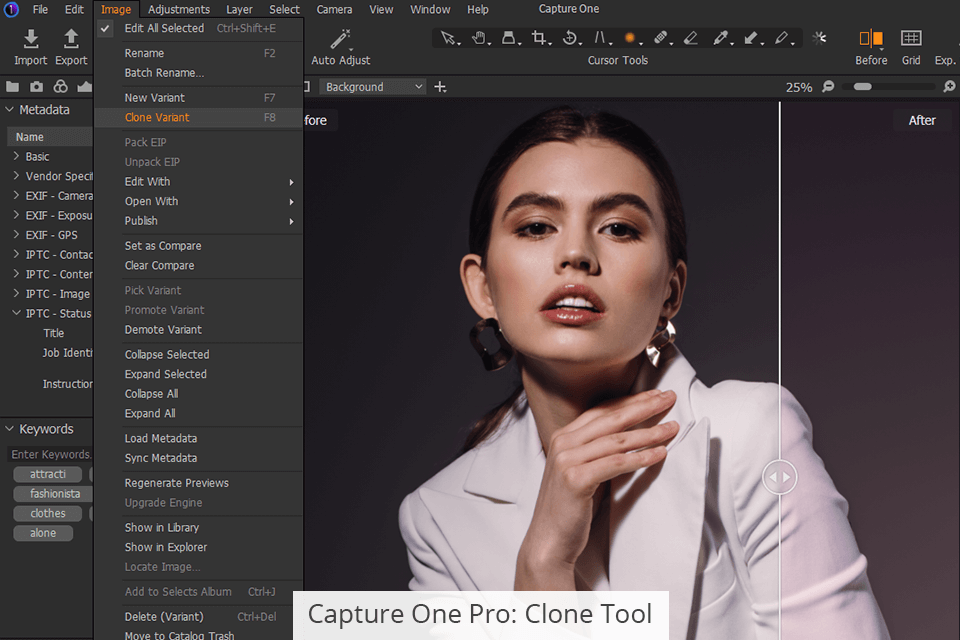The height and width of the screenshot is (640, 960).
Task: Toggle the Grid overlay
Action: coord(911,39)
